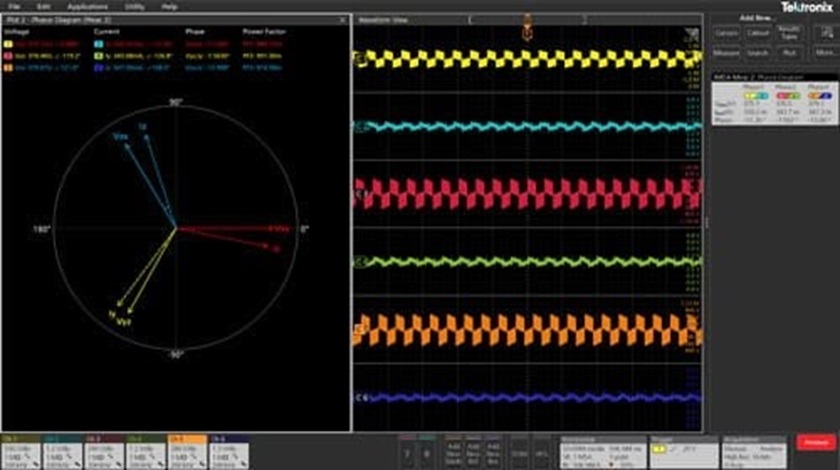
Task: Enable the AFG generator
Action: [542, 453]
